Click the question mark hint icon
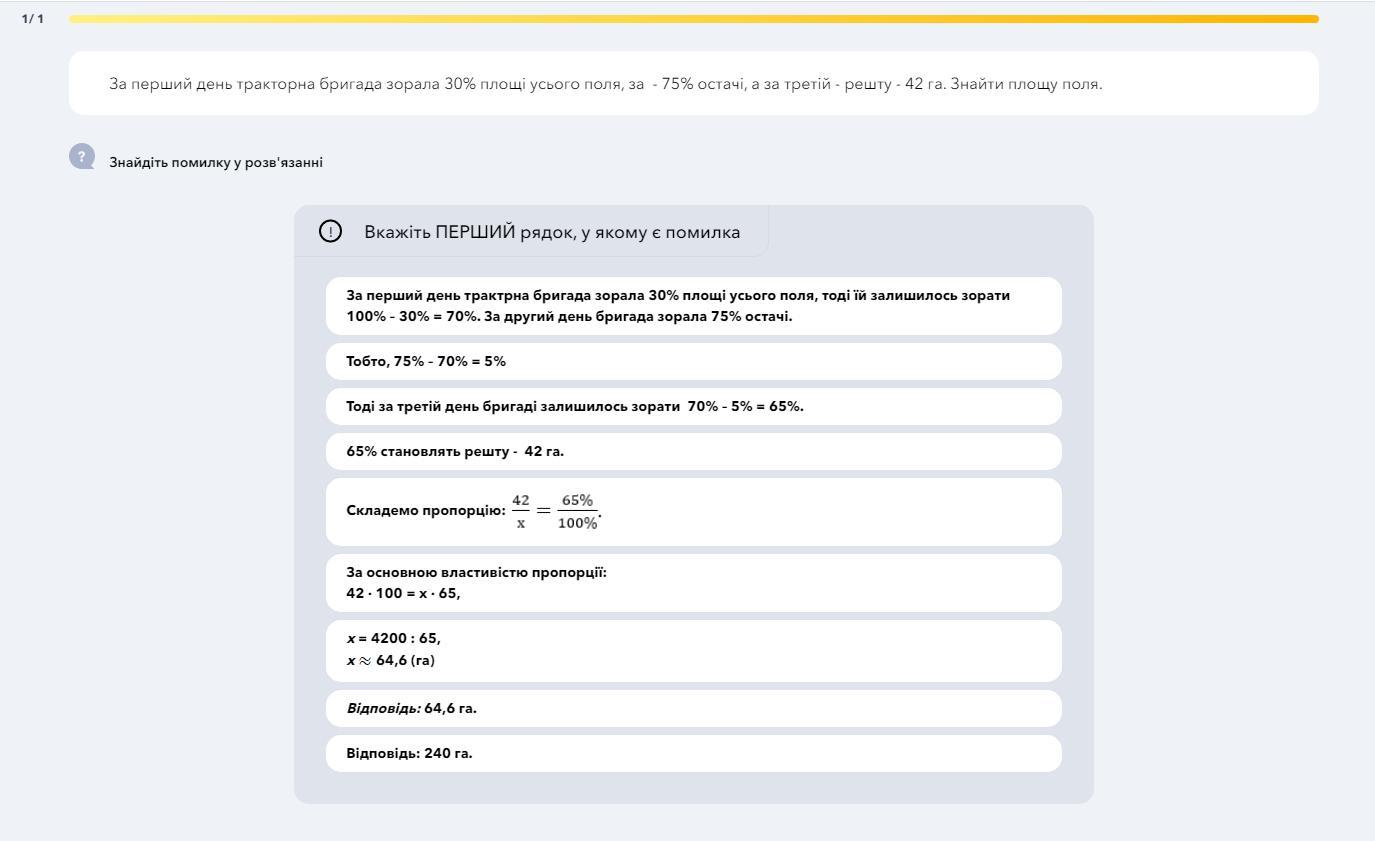The image size is (1375, 841). tap(82, 157)
